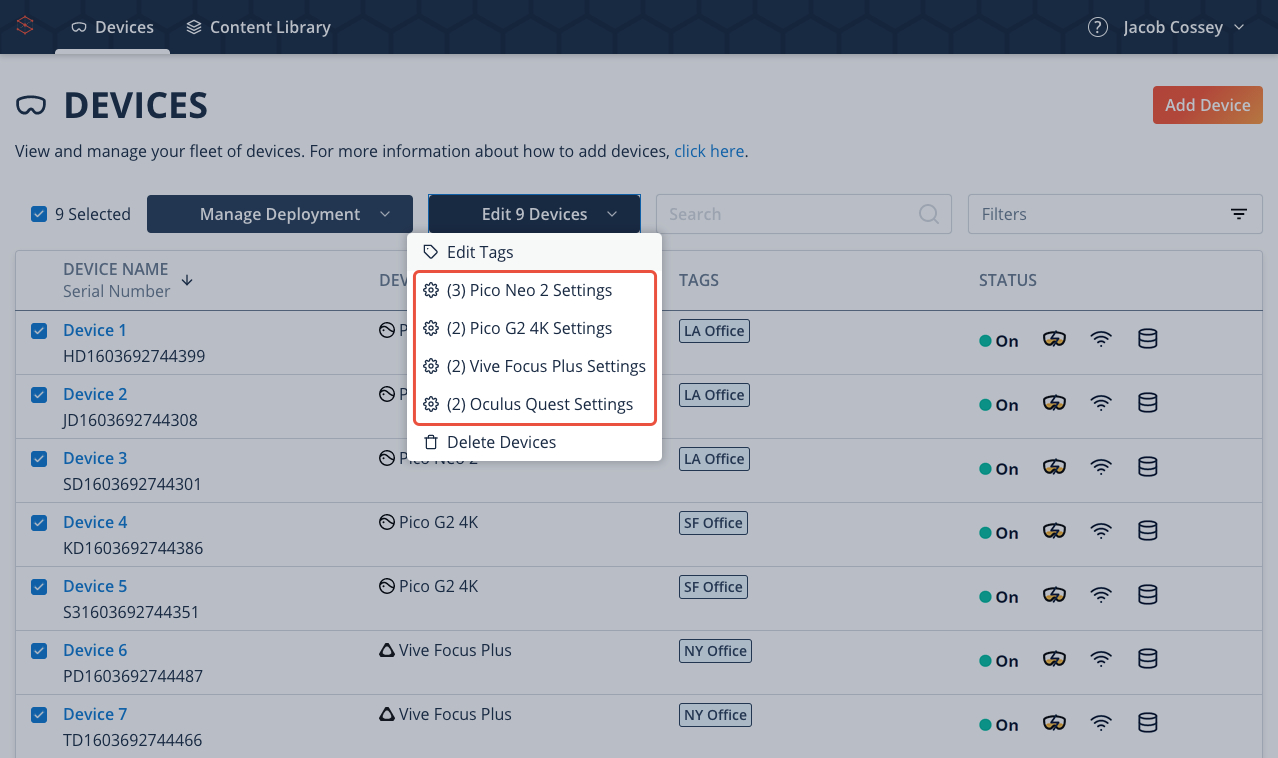Uncheck the Device 1 checkbox
The height and width of the screenshot is (758, 1278).
(39, 331)
